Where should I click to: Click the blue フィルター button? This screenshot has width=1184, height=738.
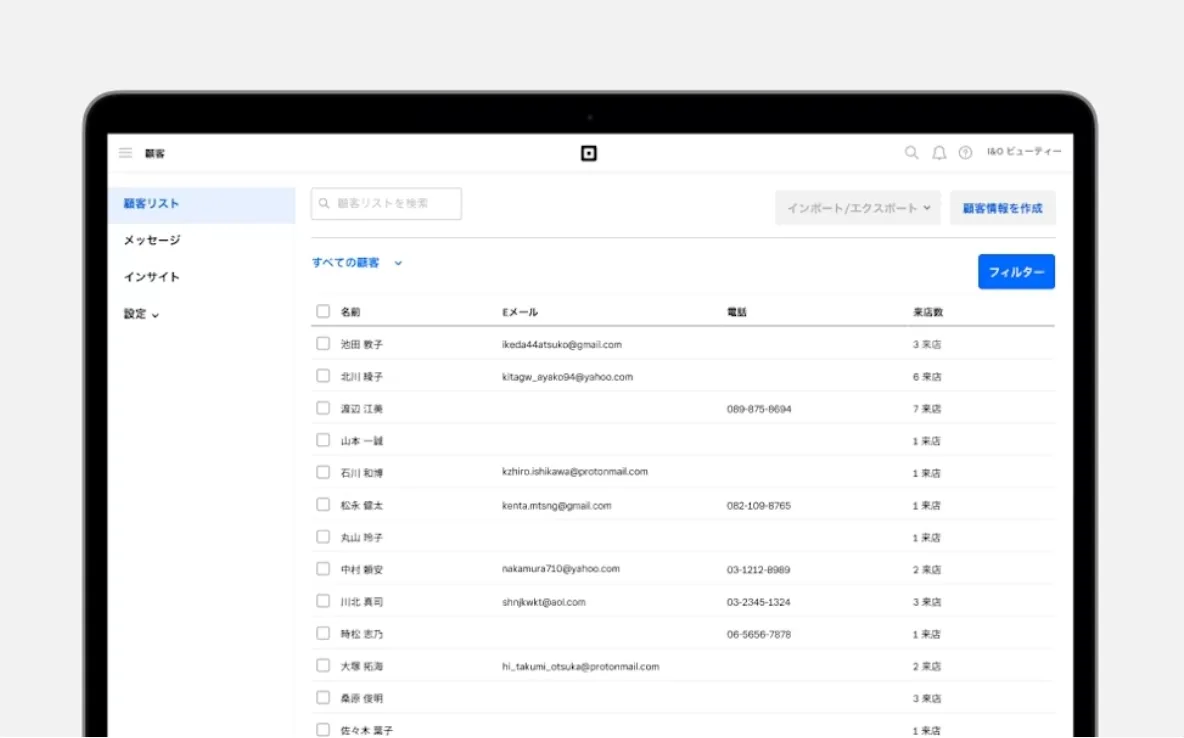(1016, 272)
